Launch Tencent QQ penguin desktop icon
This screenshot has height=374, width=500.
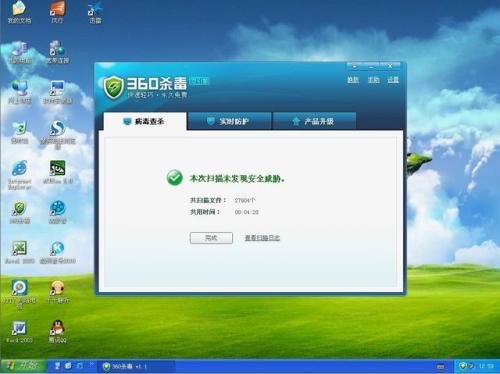pyautogui.click(x=57, y=332)
